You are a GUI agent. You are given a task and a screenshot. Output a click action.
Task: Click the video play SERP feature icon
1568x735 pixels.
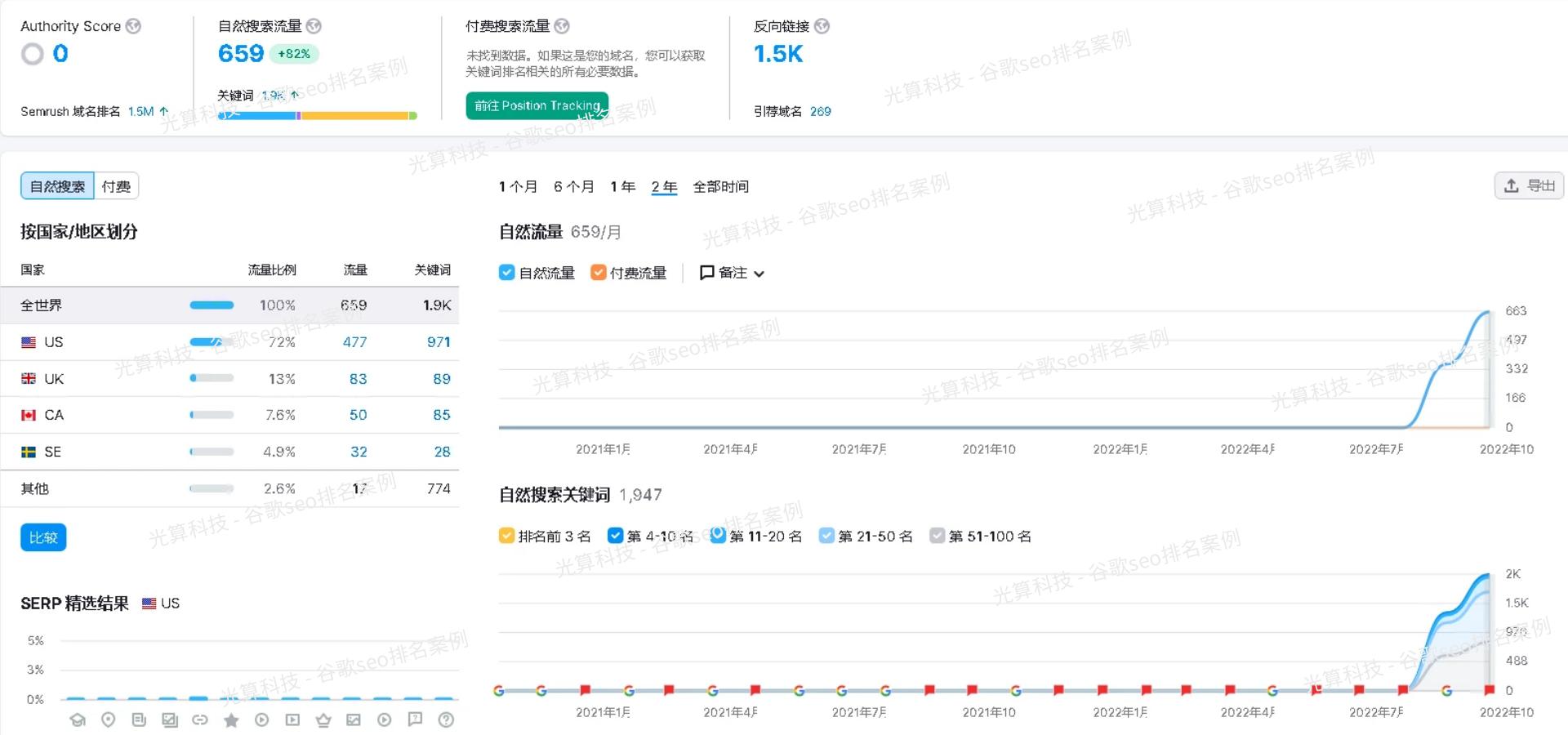click(292, 720)
